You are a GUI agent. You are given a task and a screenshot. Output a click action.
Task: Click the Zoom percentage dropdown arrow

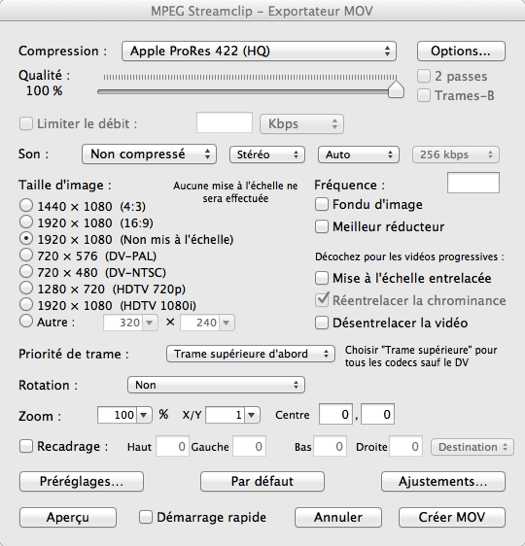pos(144,415)
